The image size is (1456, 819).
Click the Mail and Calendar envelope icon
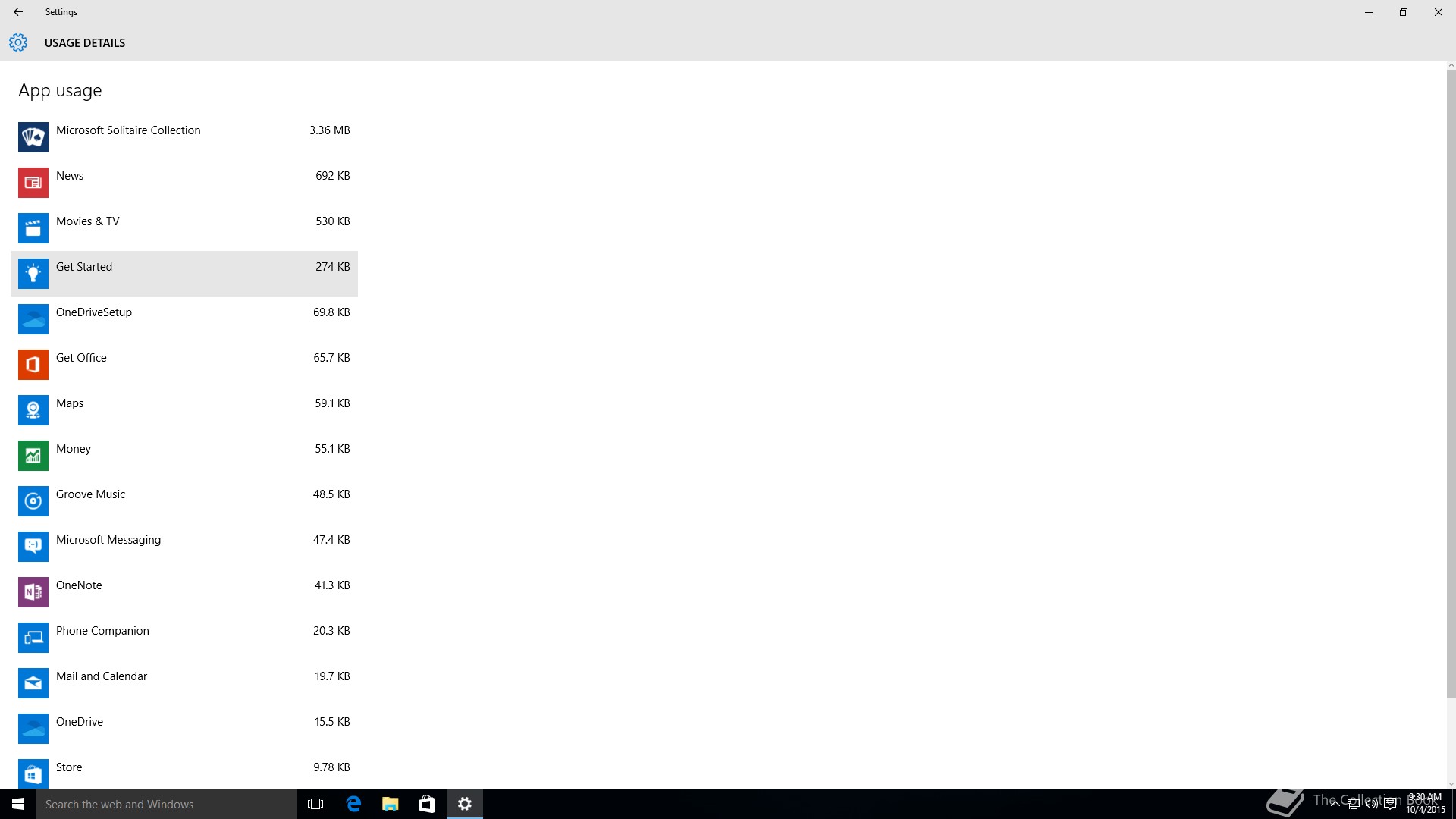(33, 683)
